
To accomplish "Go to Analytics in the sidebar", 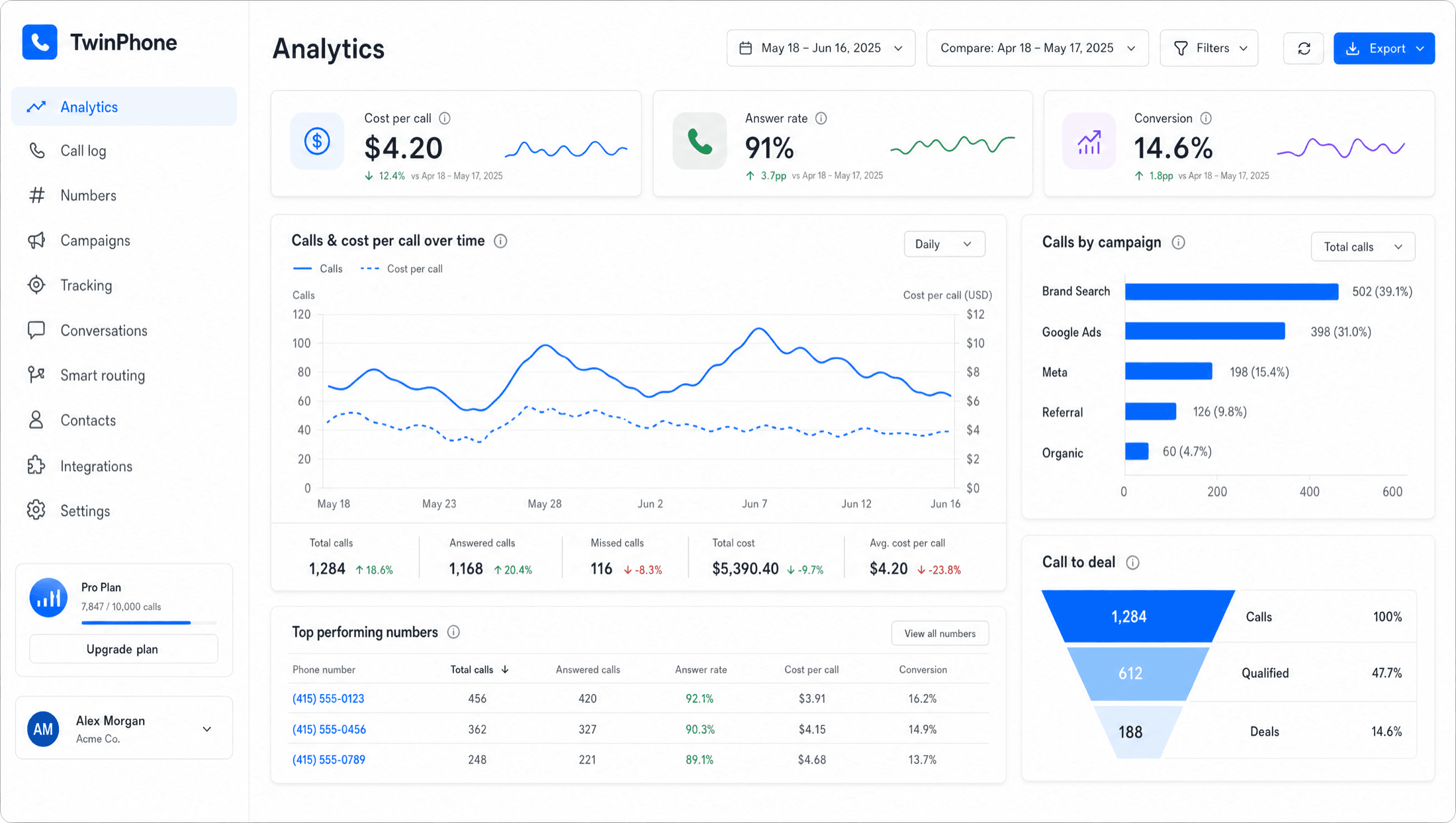I will tap(124, 107).
